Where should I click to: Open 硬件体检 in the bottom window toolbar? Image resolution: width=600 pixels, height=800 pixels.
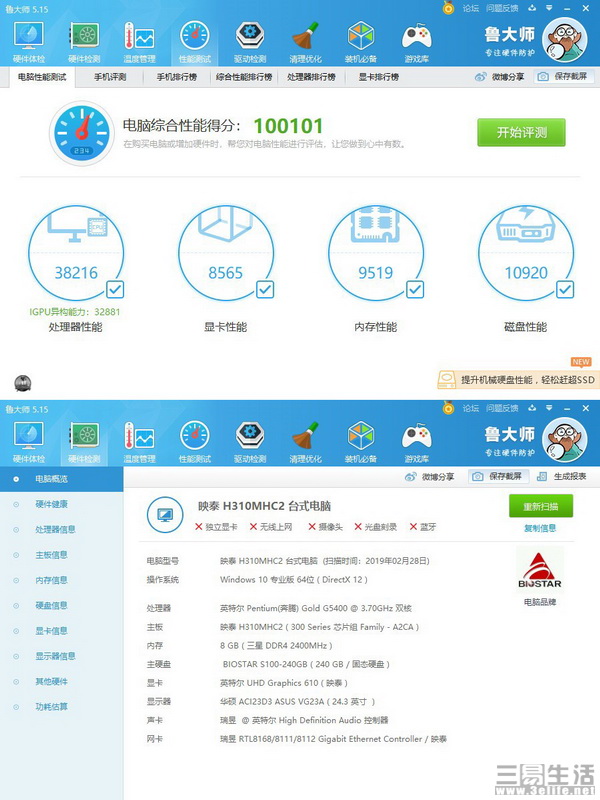(x=29, y=442)
